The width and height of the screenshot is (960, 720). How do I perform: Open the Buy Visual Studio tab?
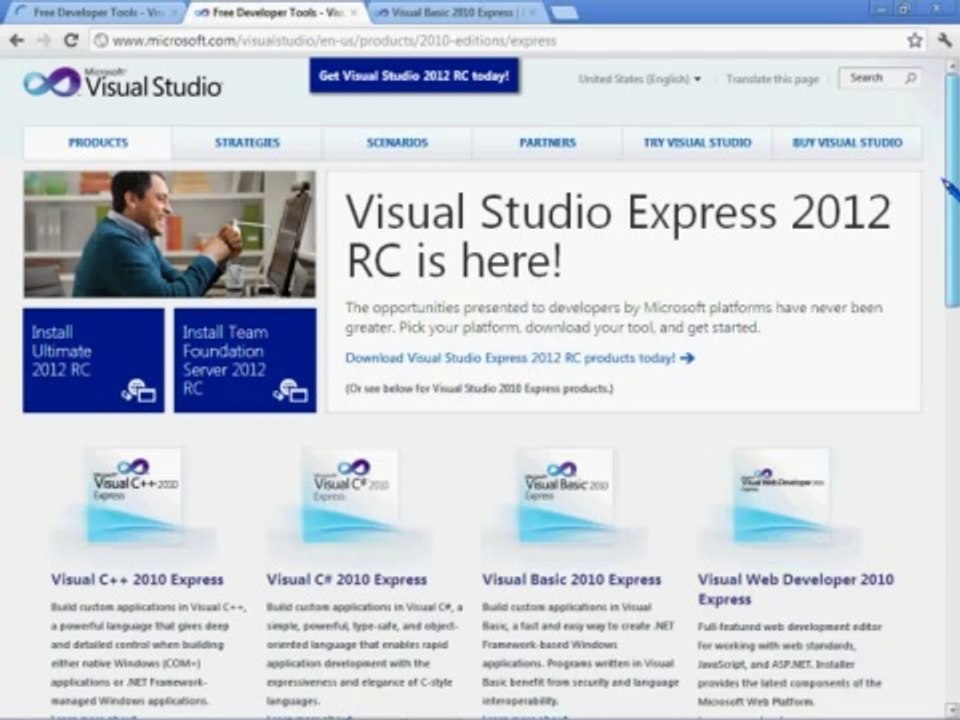pyautogui.click(x=847, y=143)
